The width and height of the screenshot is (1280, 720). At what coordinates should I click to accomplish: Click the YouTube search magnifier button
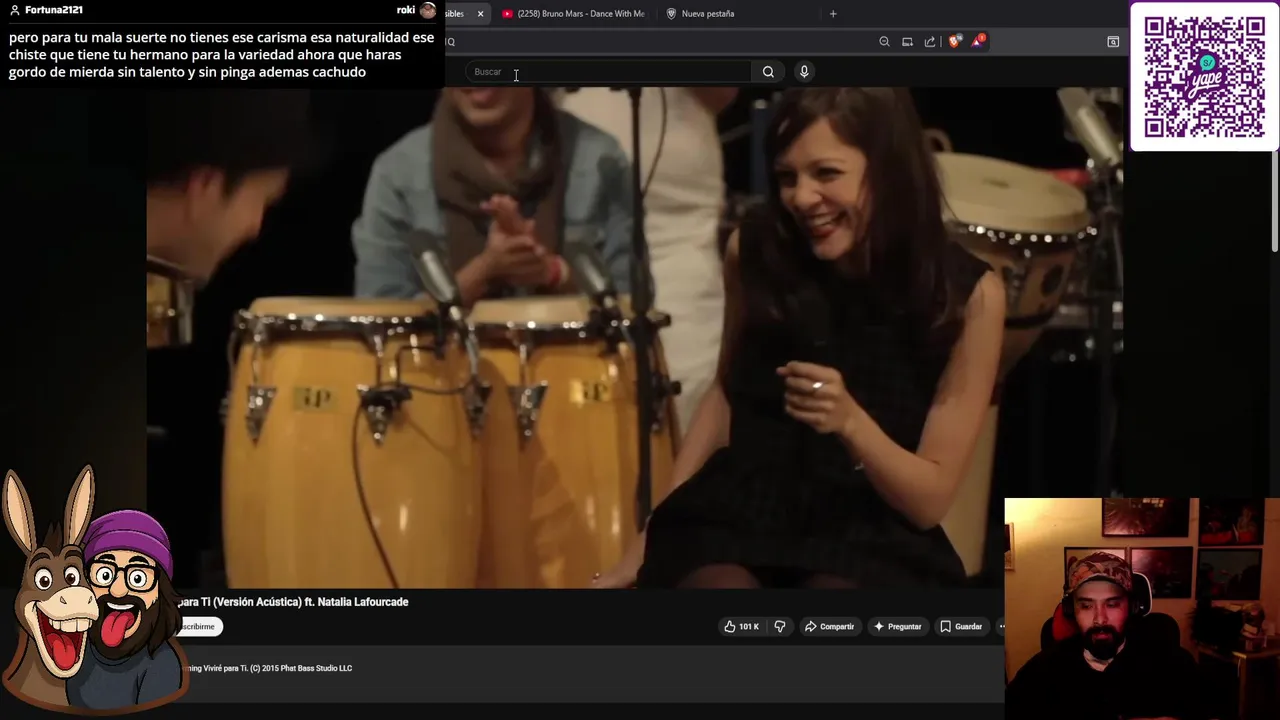(768, 72)
